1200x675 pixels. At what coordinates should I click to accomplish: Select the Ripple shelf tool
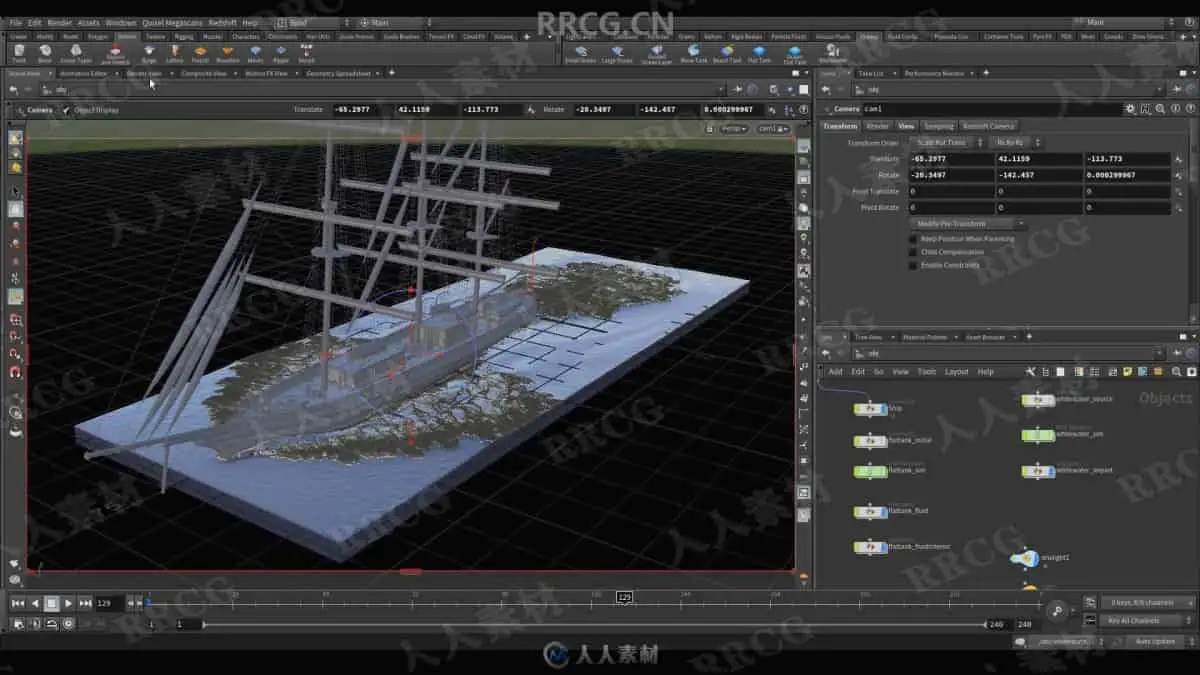[x=280, y=53]
